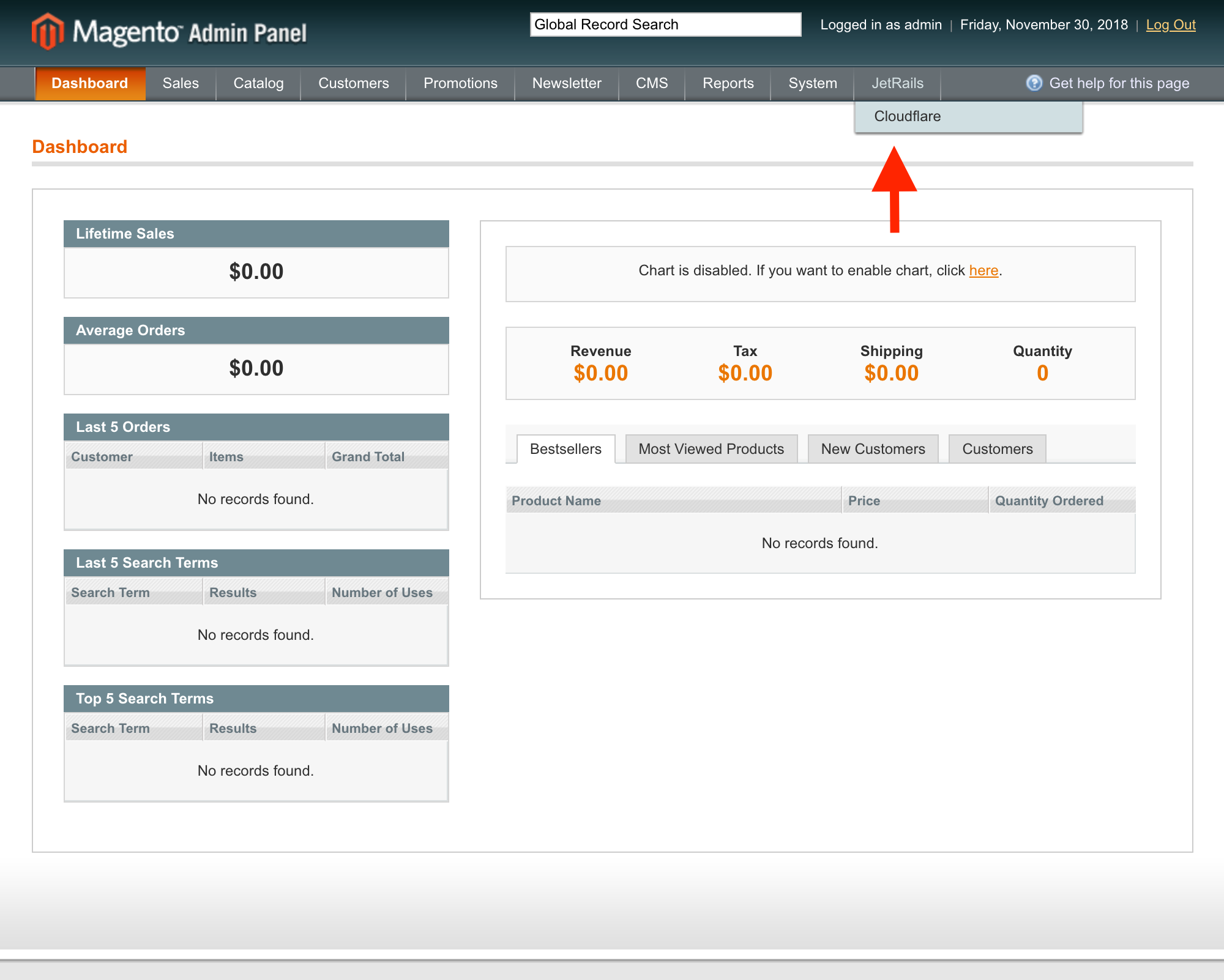This screenshot has width=1224, height=980.
Task: Open the Promotions menu
Action: pos(460,83)
